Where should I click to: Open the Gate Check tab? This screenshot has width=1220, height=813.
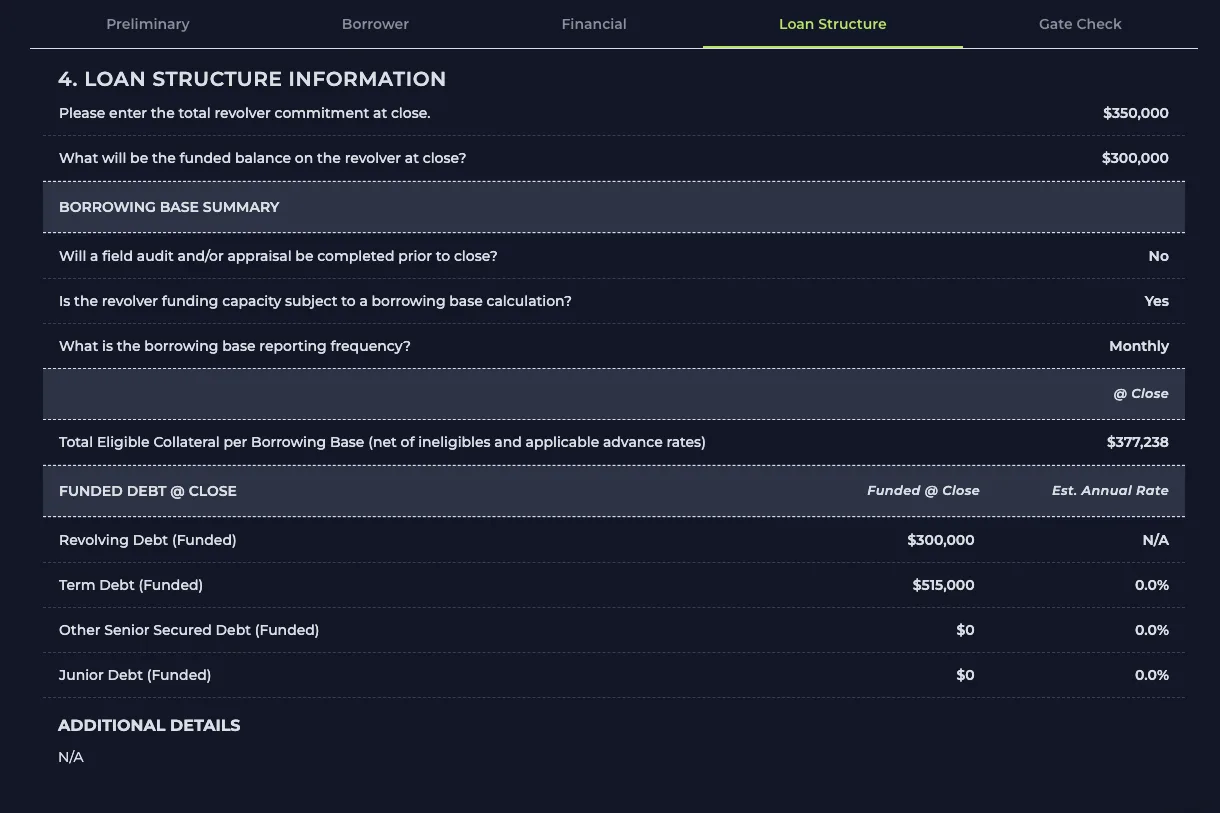click(x=1080, y=24)
